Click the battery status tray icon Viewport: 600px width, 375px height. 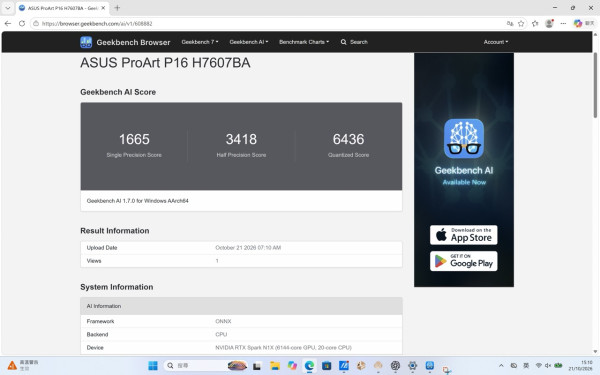point(558,366)
